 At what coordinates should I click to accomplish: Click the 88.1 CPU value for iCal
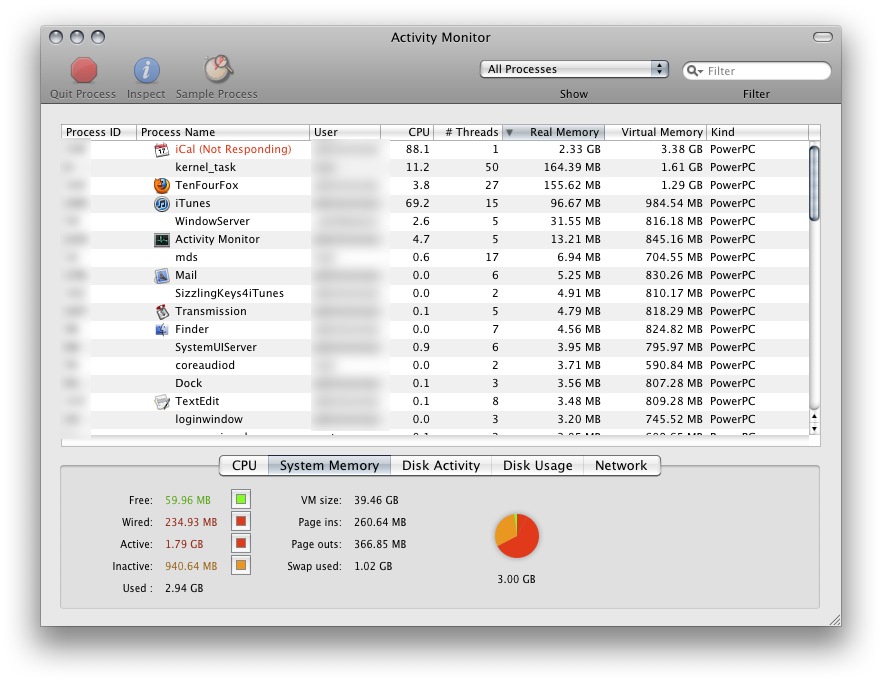pyautogui.click(x=417, y=149)
